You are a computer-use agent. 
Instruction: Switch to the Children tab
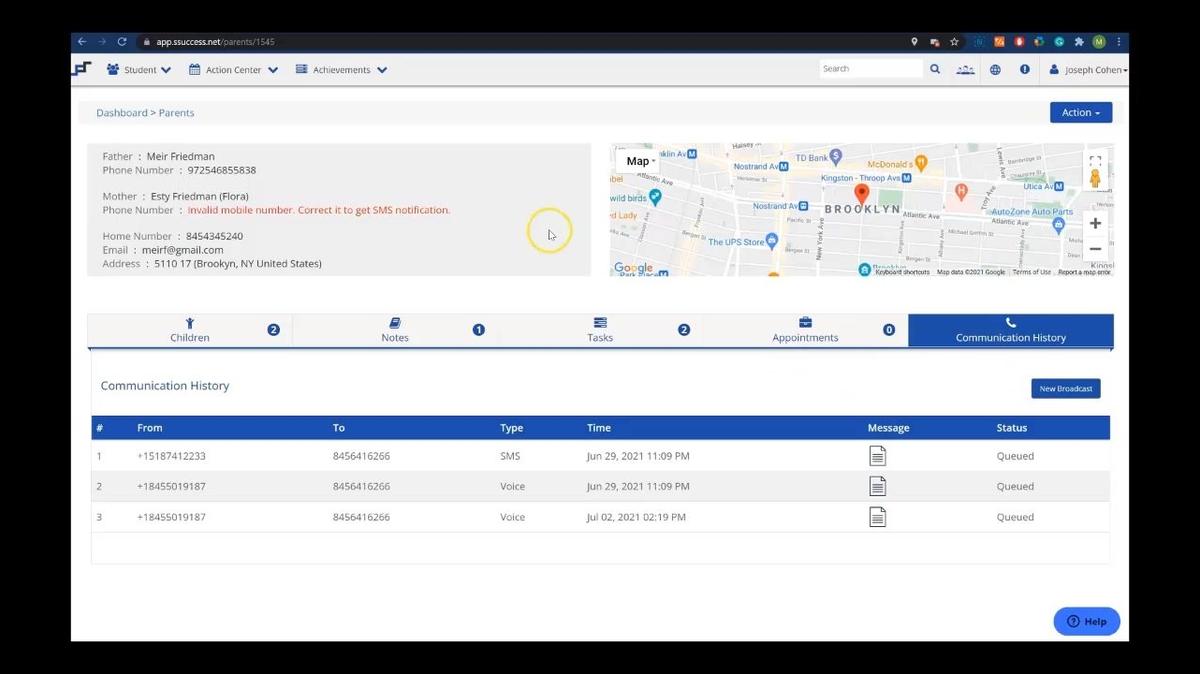click(190, 330)
